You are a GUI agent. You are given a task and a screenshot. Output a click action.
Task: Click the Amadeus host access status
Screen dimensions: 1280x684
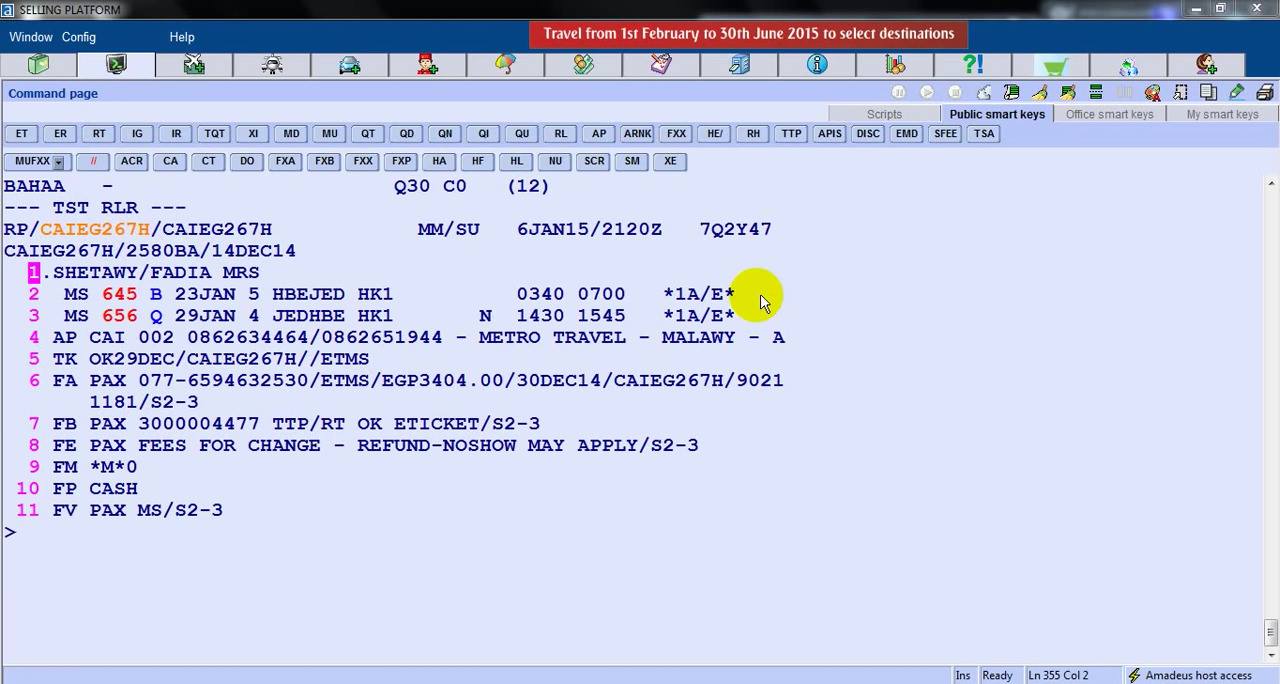(x=1190, y=675)
